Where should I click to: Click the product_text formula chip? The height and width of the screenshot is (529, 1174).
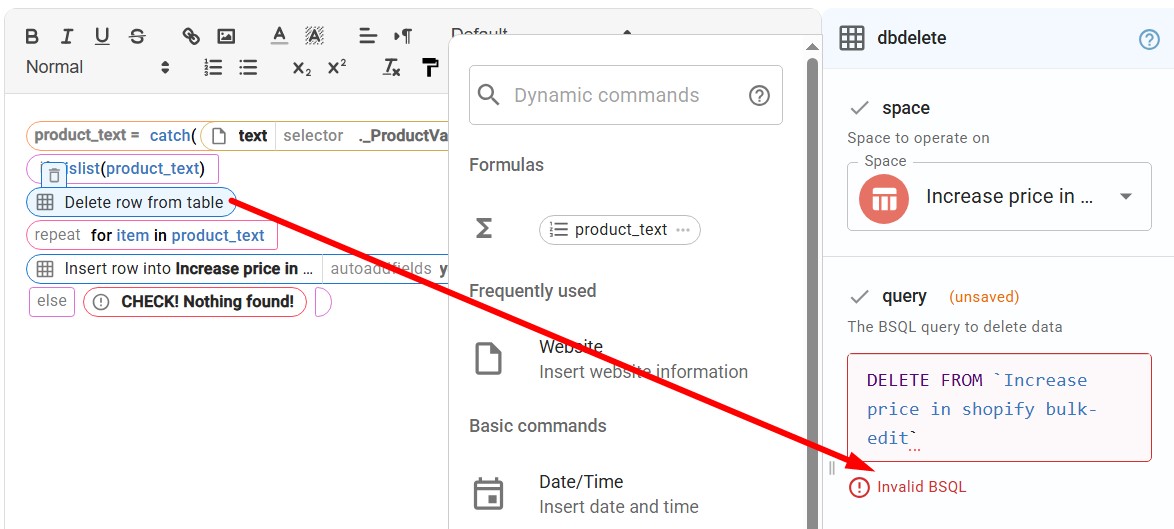(x=619, y=230)
